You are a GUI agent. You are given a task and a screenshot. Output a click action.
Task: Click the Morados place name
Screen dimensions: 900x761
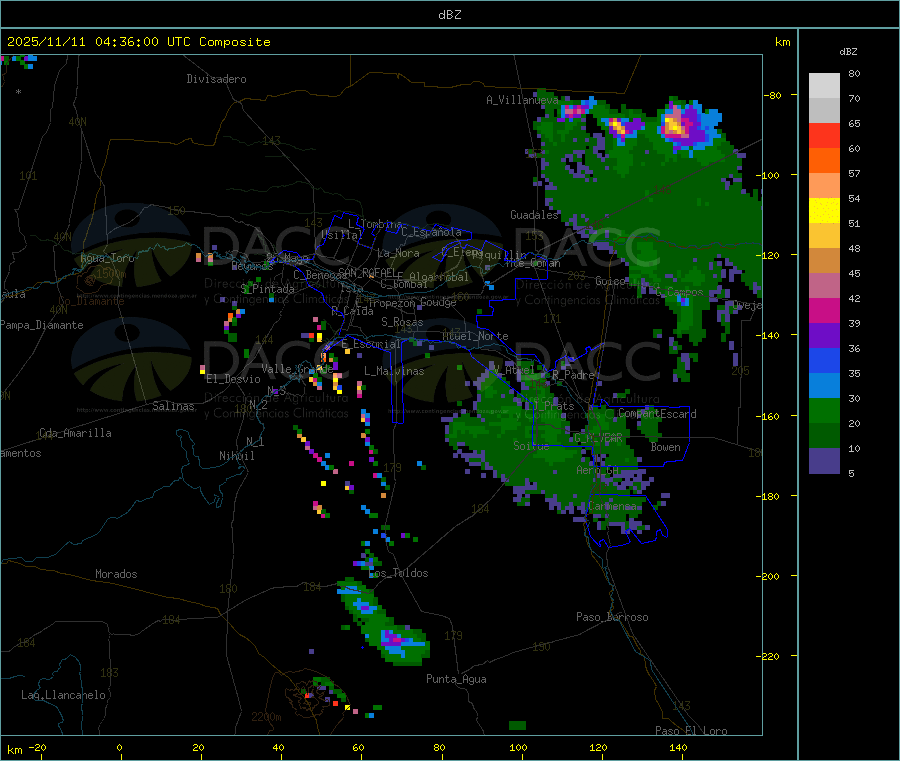(116, 574)
